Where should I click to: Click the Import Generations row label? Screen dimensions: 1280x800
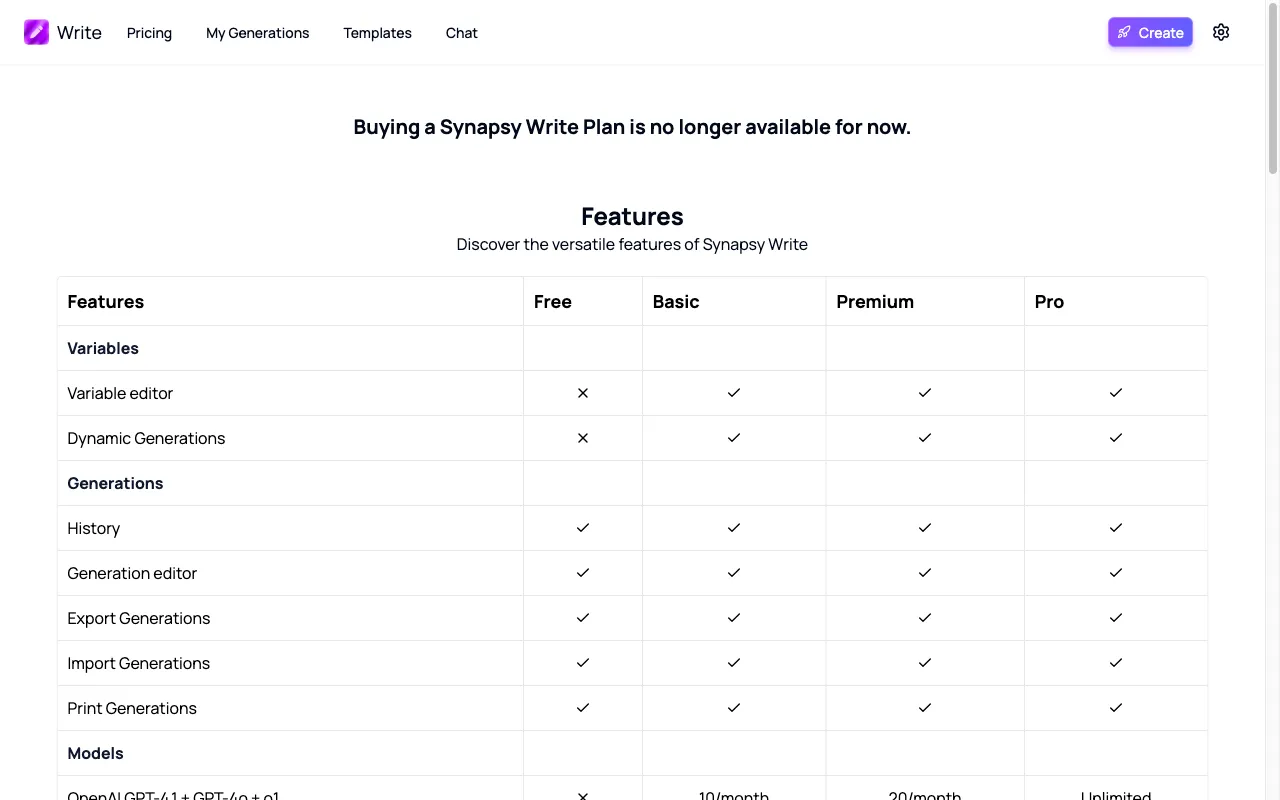139,663
